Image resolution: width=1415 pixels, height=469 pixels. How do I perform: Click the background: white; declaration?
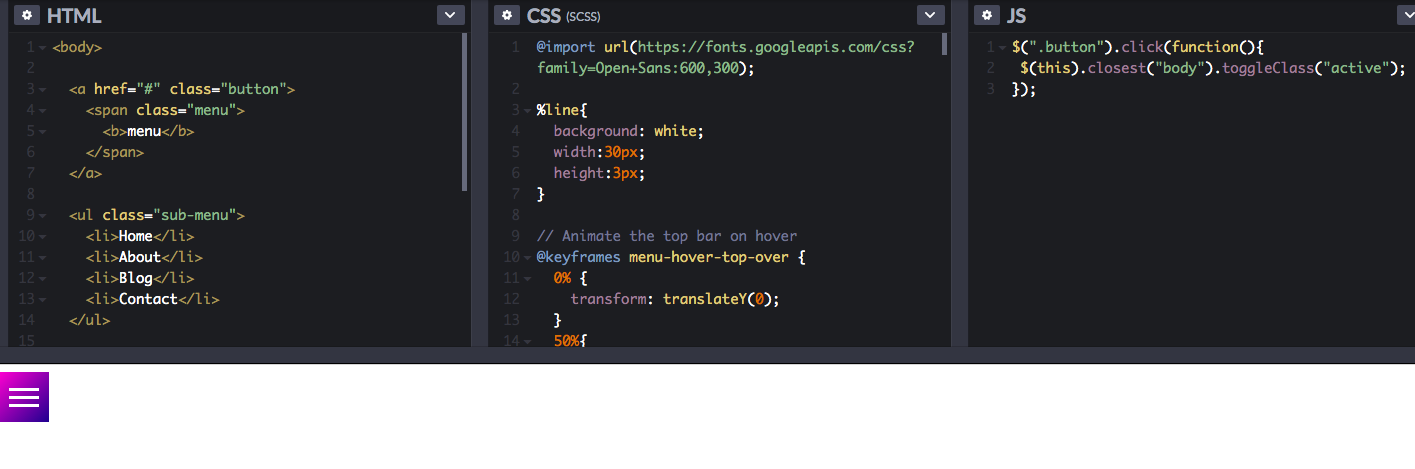click(x=629, y=131)
